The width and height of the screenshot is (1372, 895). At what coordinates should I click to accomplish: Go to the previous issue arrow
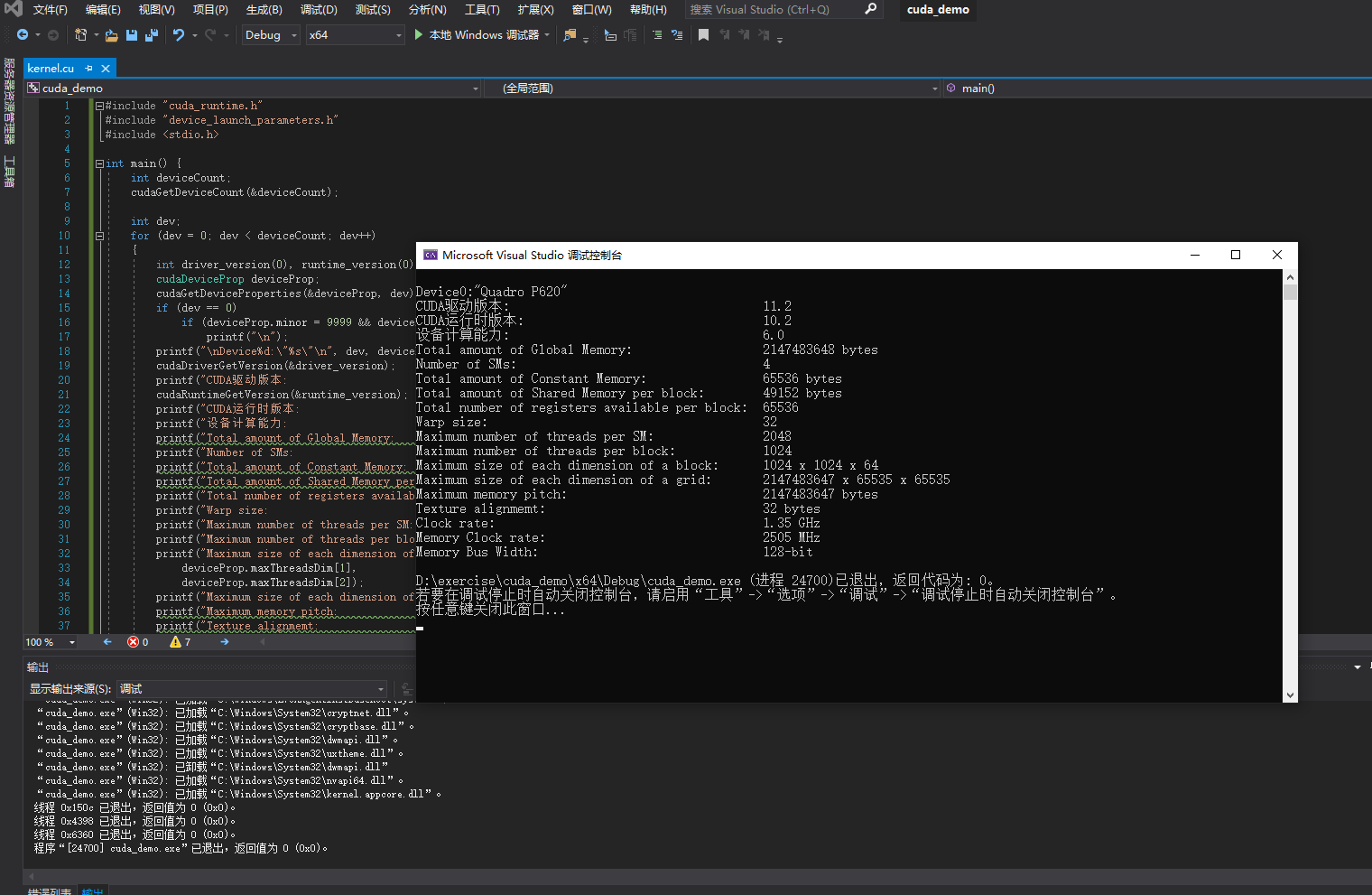coord(107,642)
